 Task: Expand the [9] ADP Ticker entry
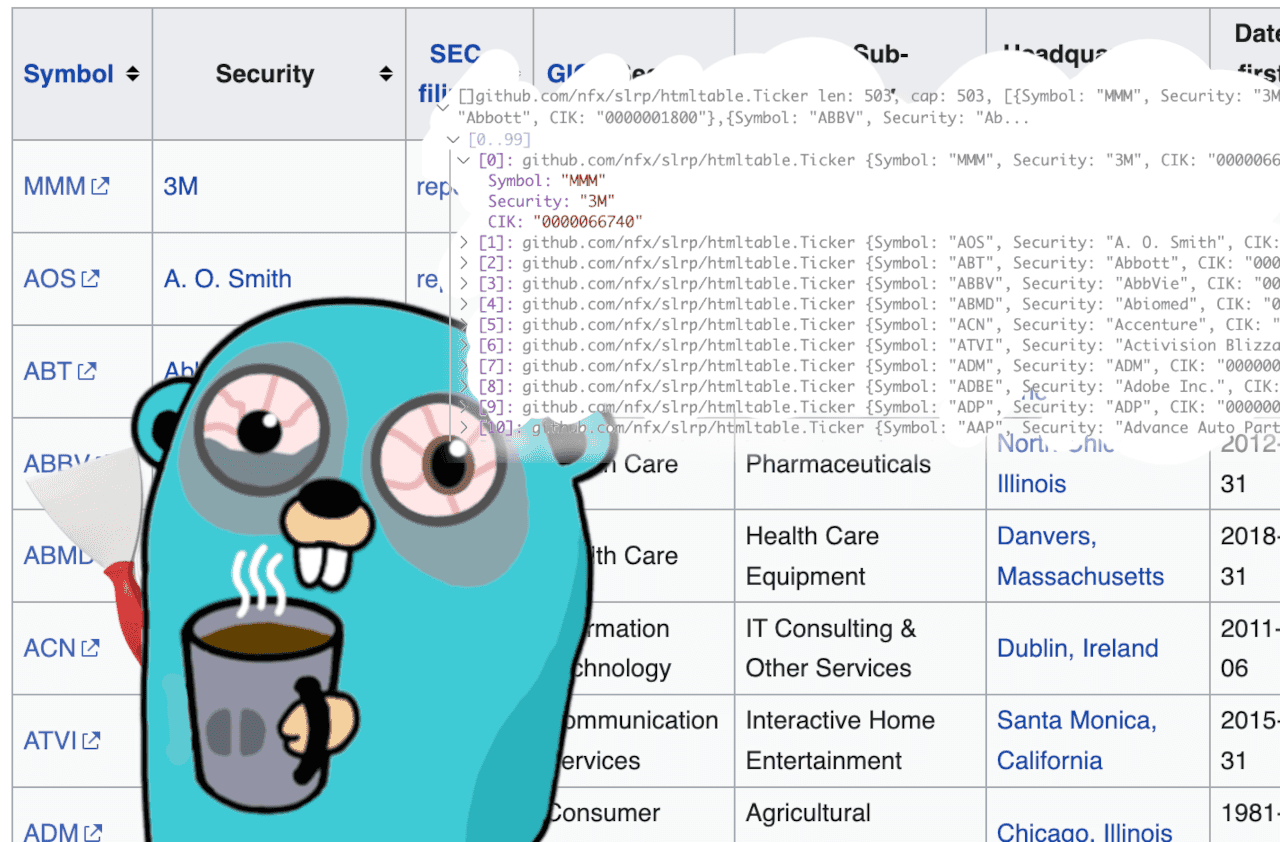[x=463, y=407]
